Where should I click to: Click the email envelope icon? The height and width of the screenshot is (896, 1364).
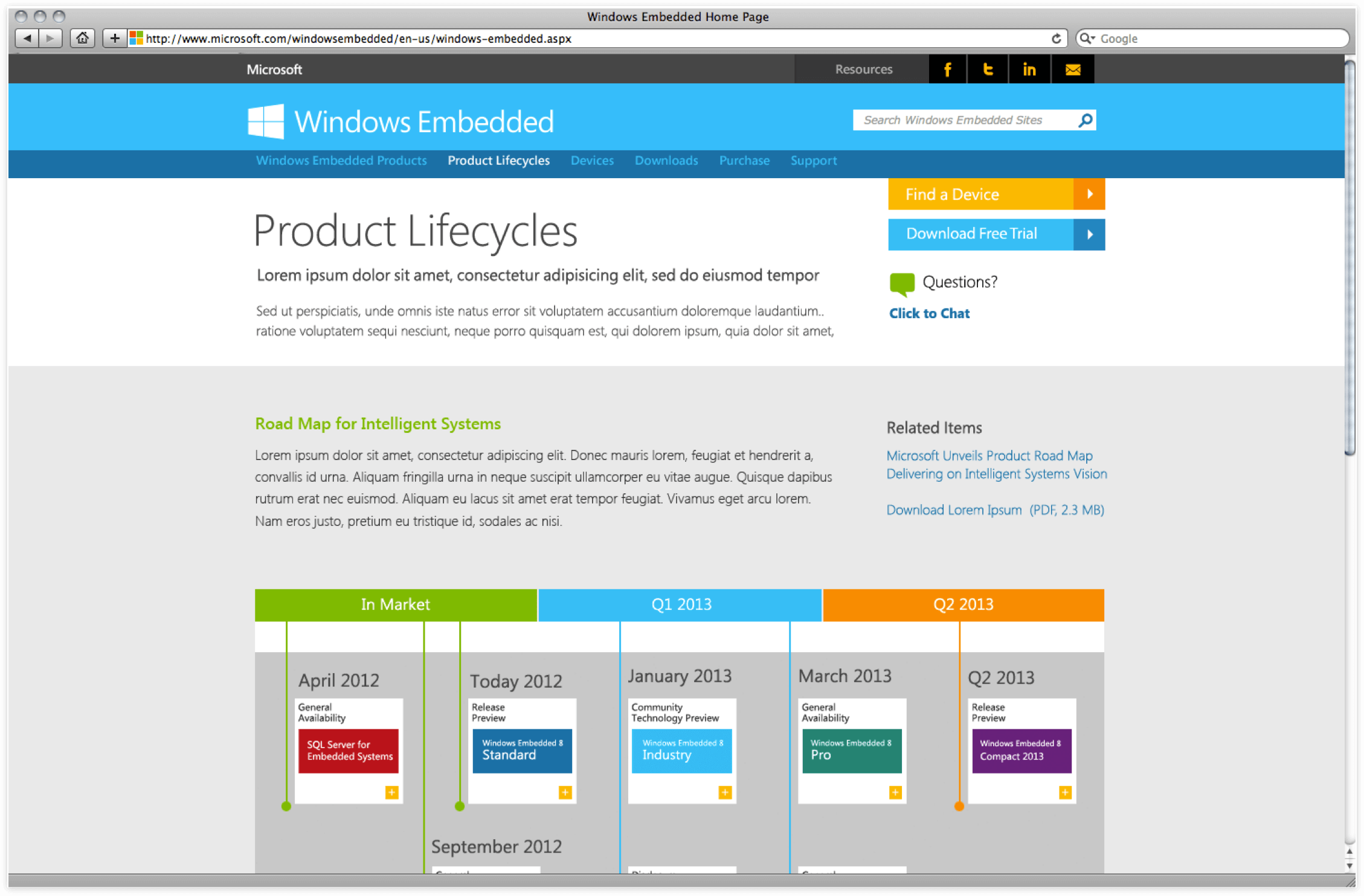point(1073,69)
